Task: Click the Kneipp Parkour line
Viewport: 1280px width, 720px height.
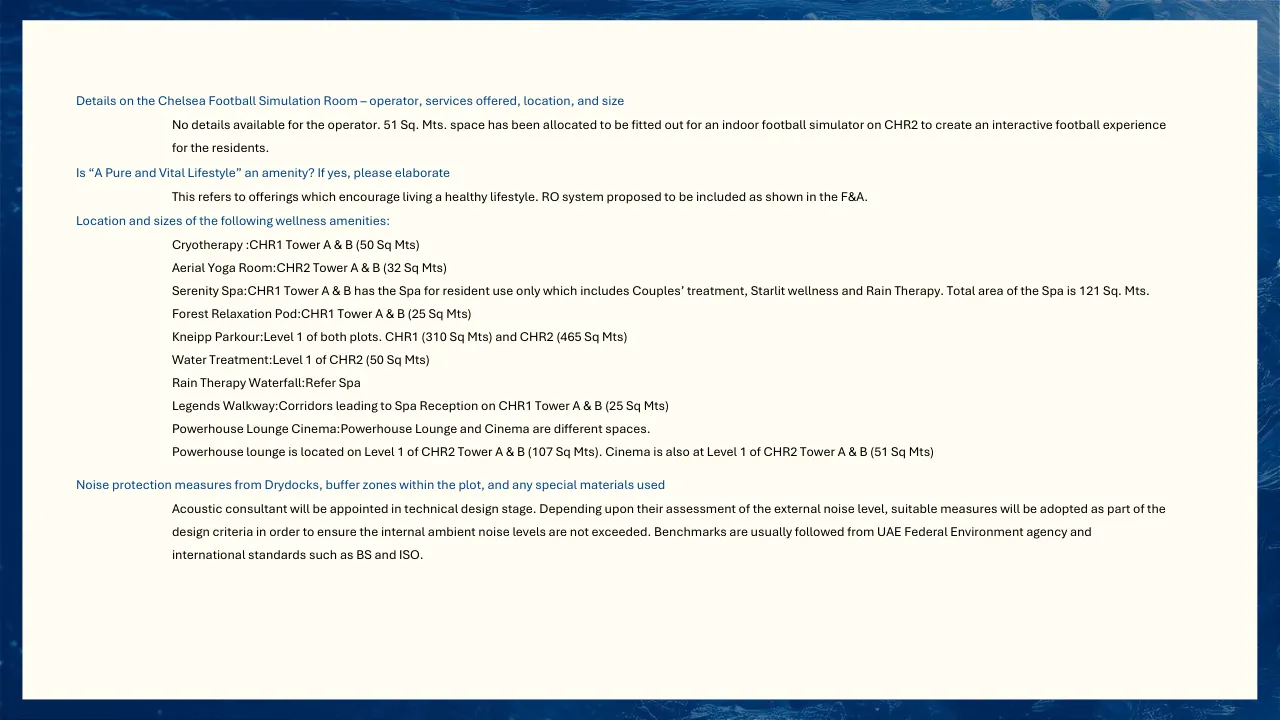Action: (399, 337)
